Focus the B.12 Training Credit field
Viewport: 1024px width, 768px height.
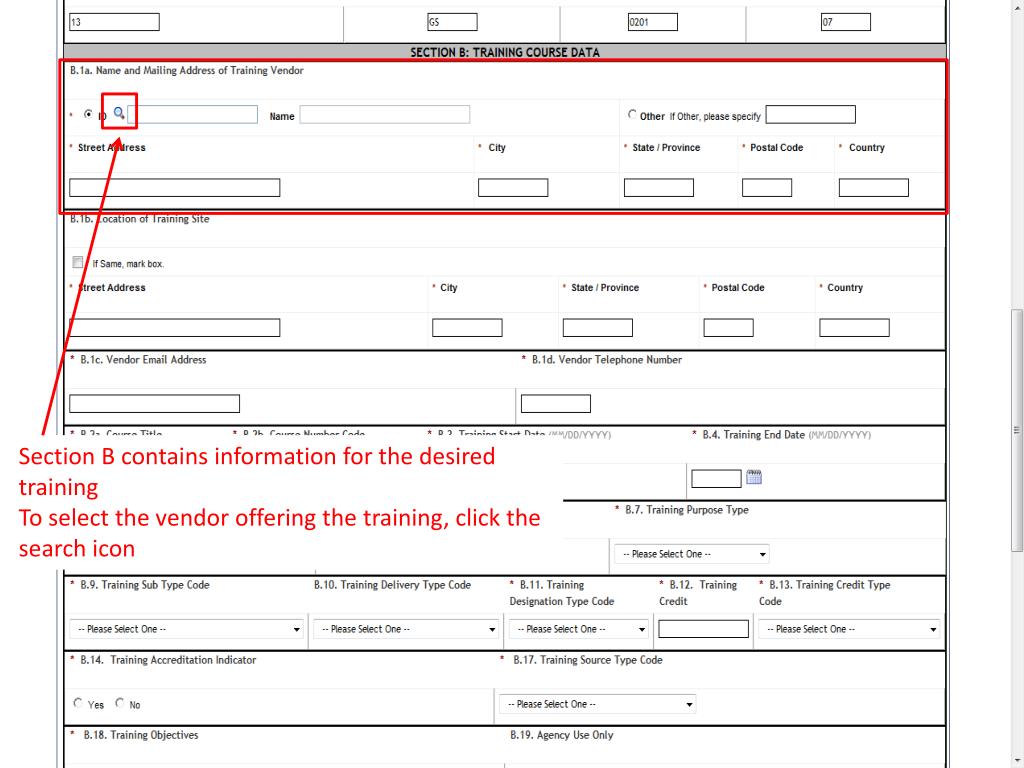click(703, 629)
